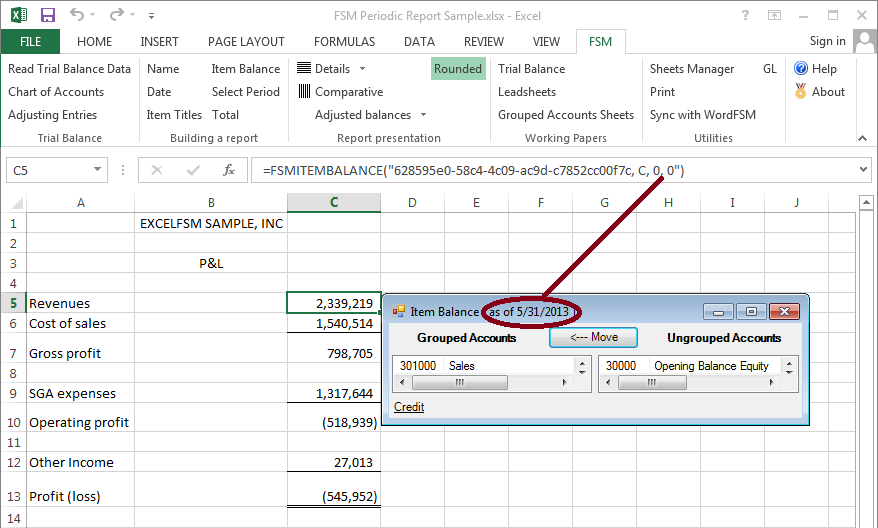Image resolution: width=878 pixels, height=528 pixels.
Task: Collapse the ribbon with chevron arrow
Action: click(862, 138)
